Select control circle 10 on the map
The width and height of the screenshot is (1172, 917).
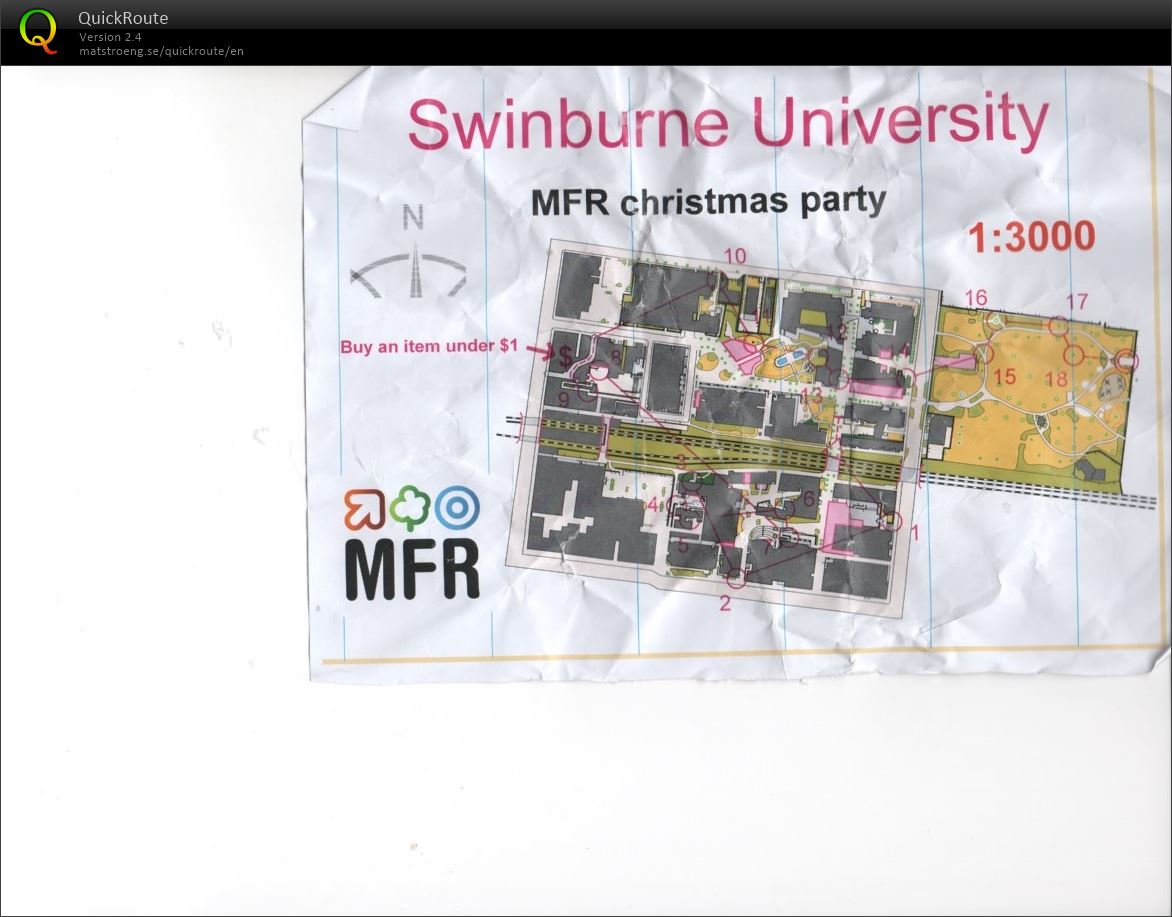coord(714,281)
